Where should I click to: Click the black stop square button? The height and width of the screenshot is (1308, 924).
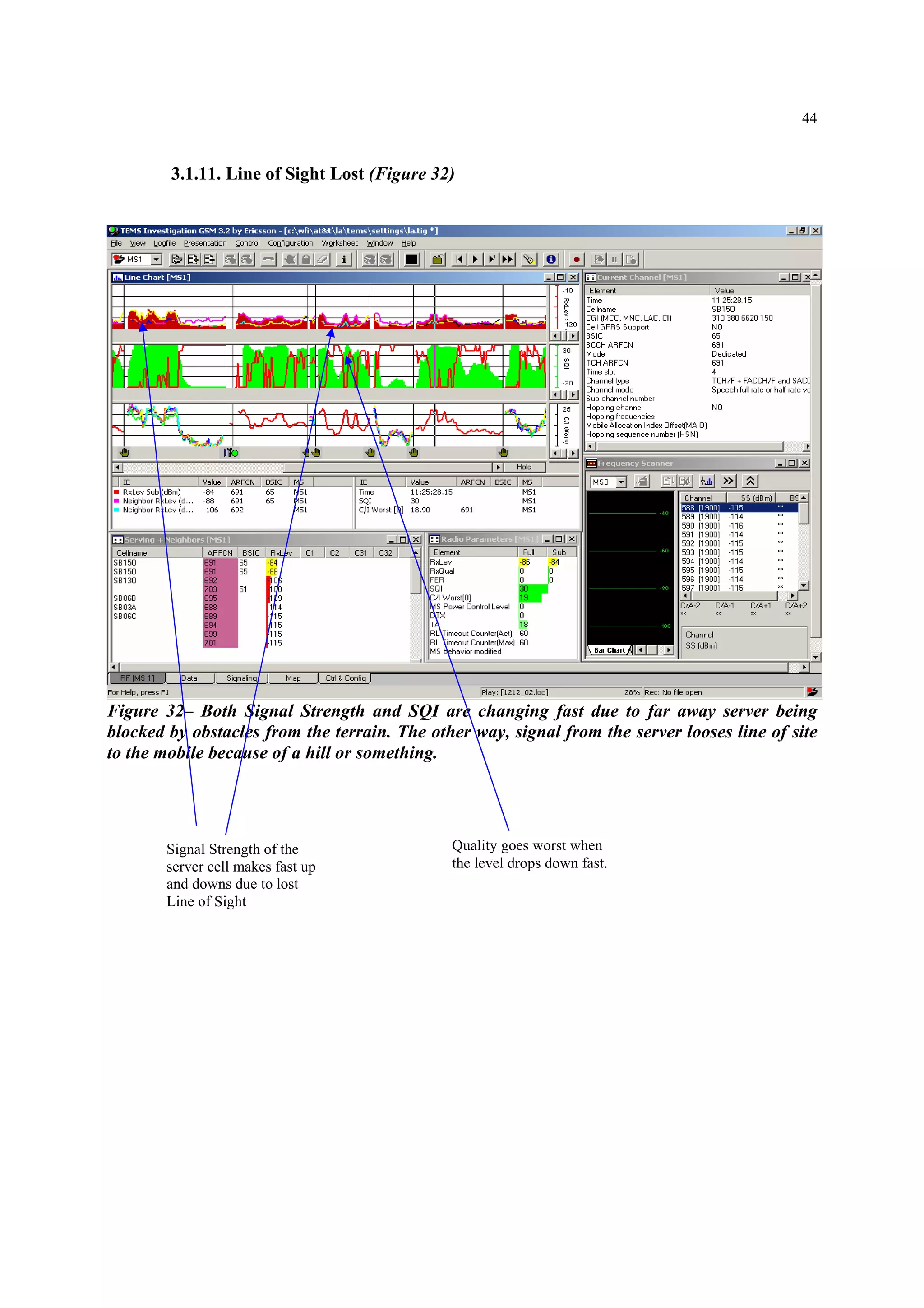coord(411,260)
